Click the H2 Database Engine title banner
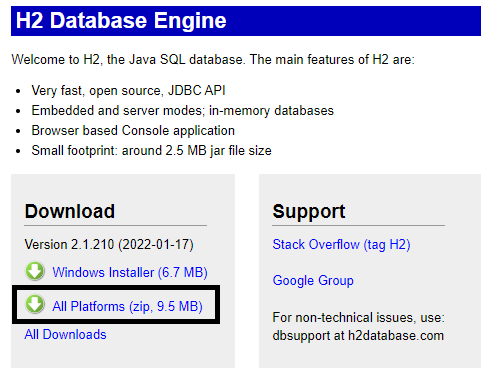 point(246,21)
